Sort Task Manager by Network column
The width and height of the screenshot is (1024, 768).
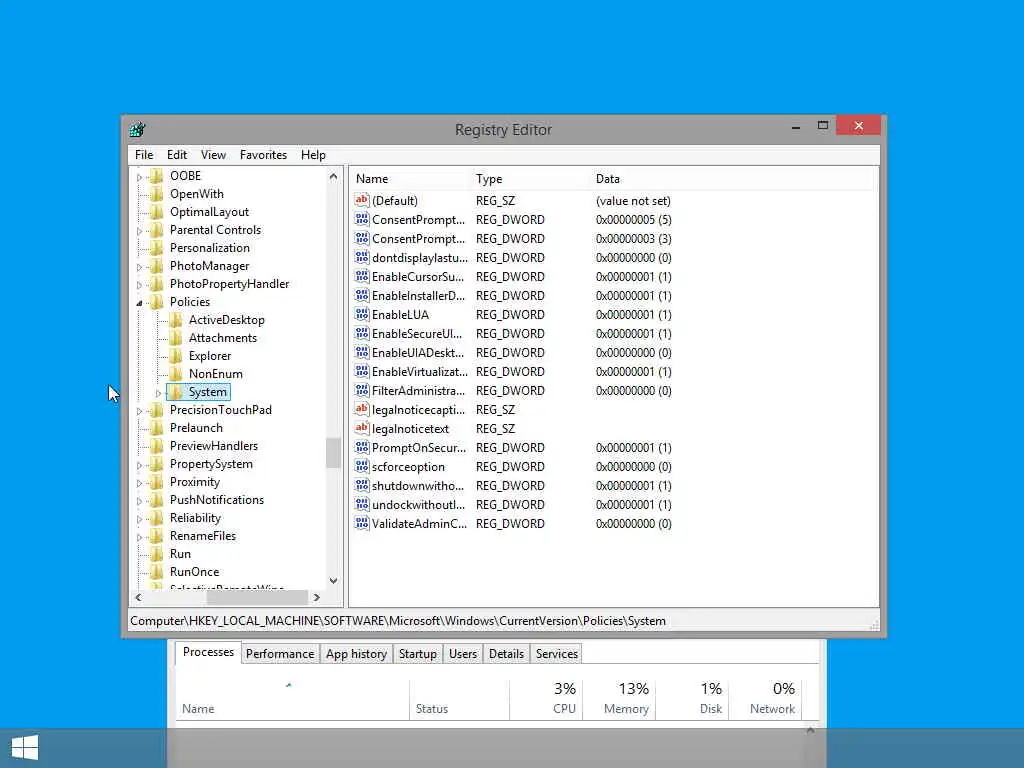[x=765, y=699]
